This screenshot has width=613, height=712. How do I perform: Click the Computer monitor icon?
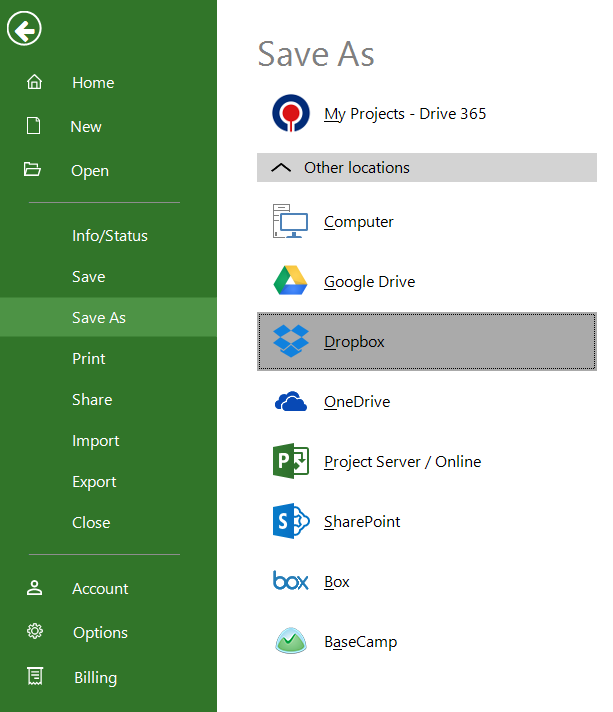click(291, 222)
